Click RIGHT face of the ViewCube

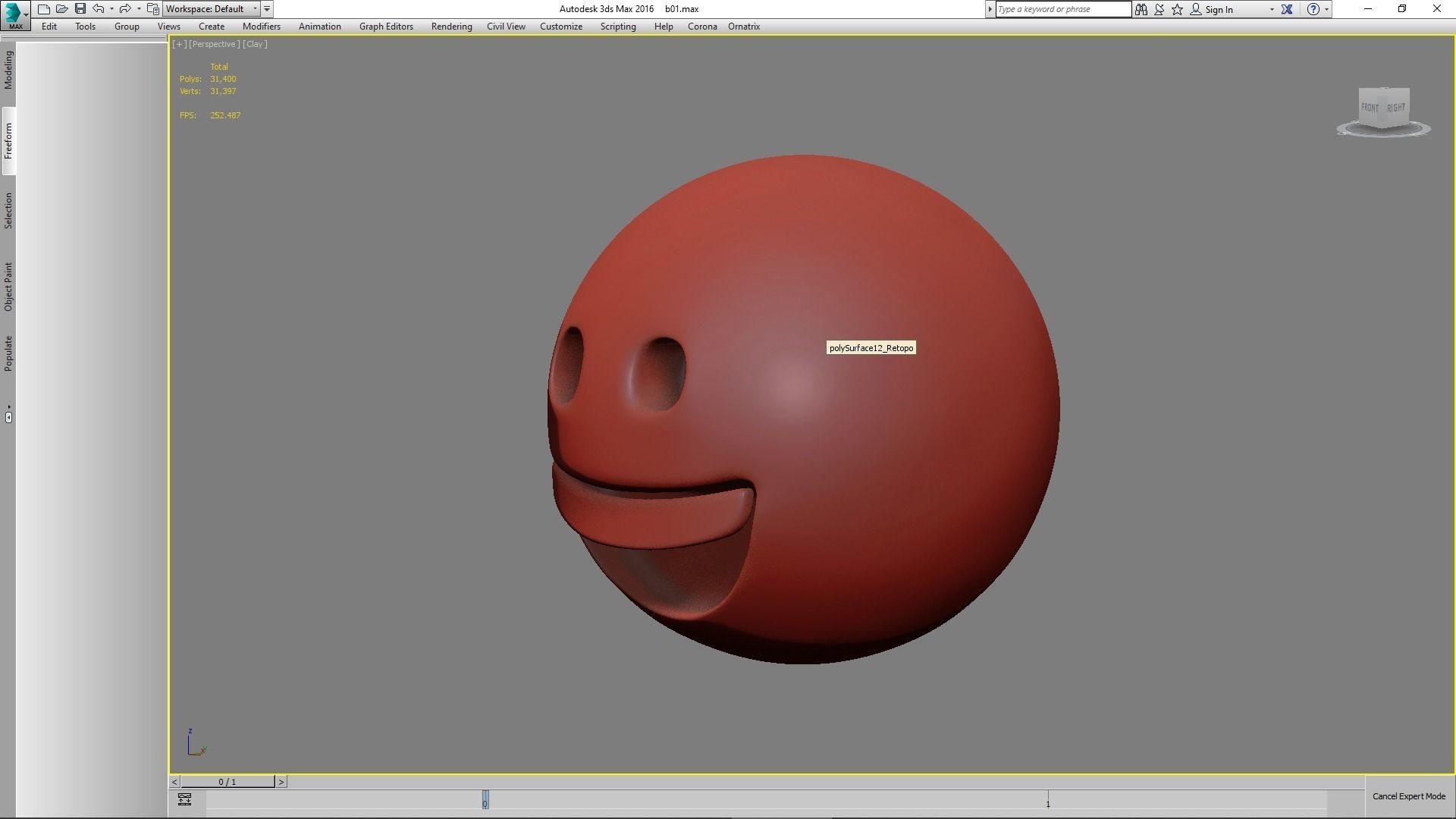1396,108
